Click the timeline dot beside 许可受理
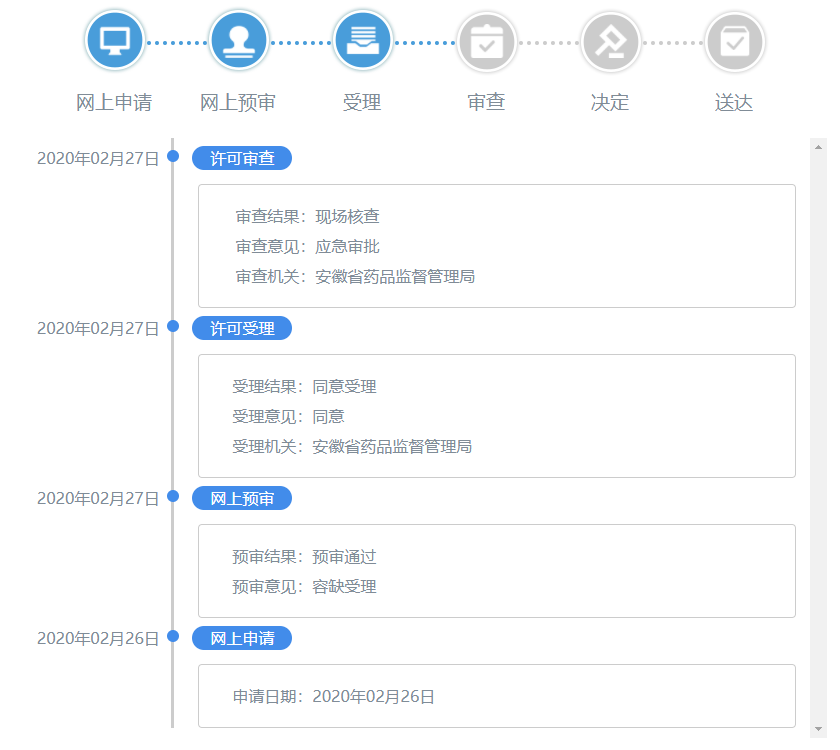Viewport: 840px width, 750px height. [173, 326]
